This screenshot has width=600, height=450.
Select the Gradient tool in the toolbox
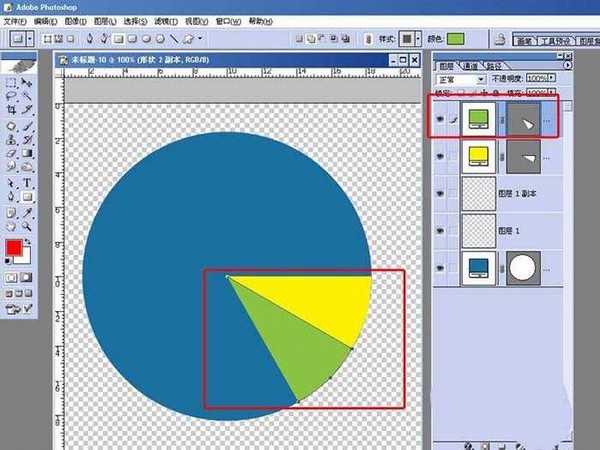pos(27,153)
